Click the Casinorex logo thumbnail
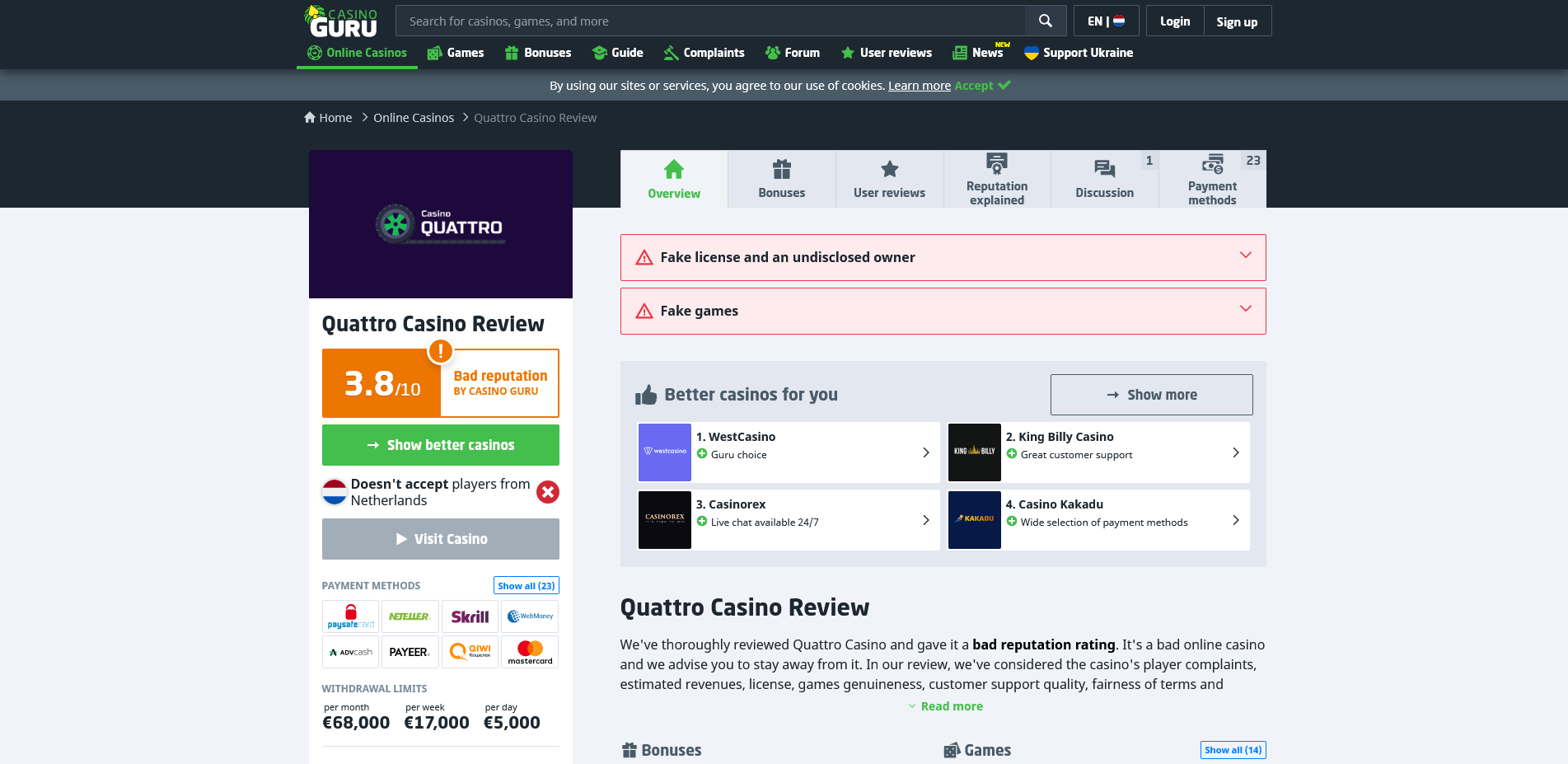Image resolution: width=1568 pixels, height=764 pixels. (665, 520)
